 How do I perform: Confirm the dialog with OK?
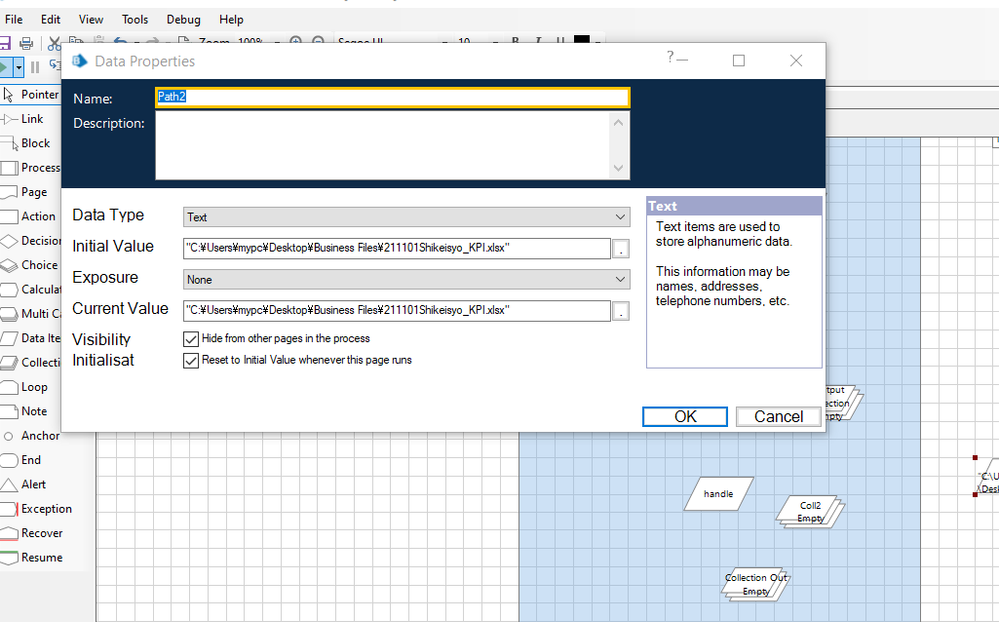pos(685,417)
